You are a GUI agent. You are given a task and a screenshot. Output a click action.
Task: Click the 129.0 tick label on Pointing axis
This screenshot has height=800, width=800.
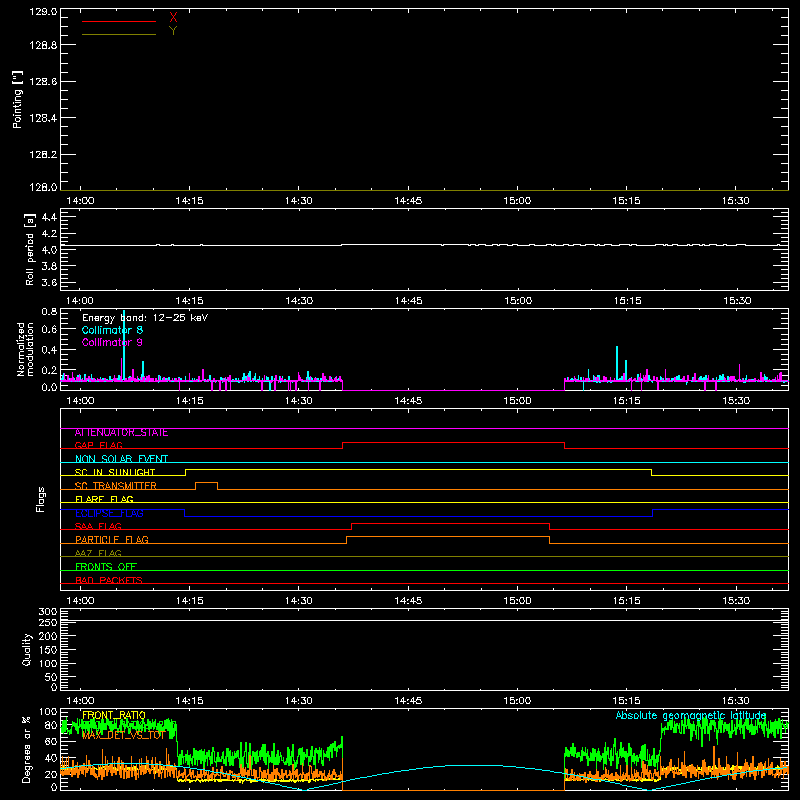pos(43,12)
